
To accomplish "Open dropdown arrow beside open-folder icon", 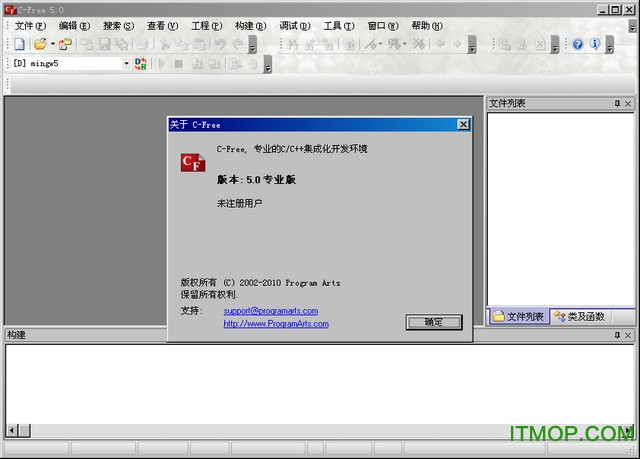I will coord(53,44).
